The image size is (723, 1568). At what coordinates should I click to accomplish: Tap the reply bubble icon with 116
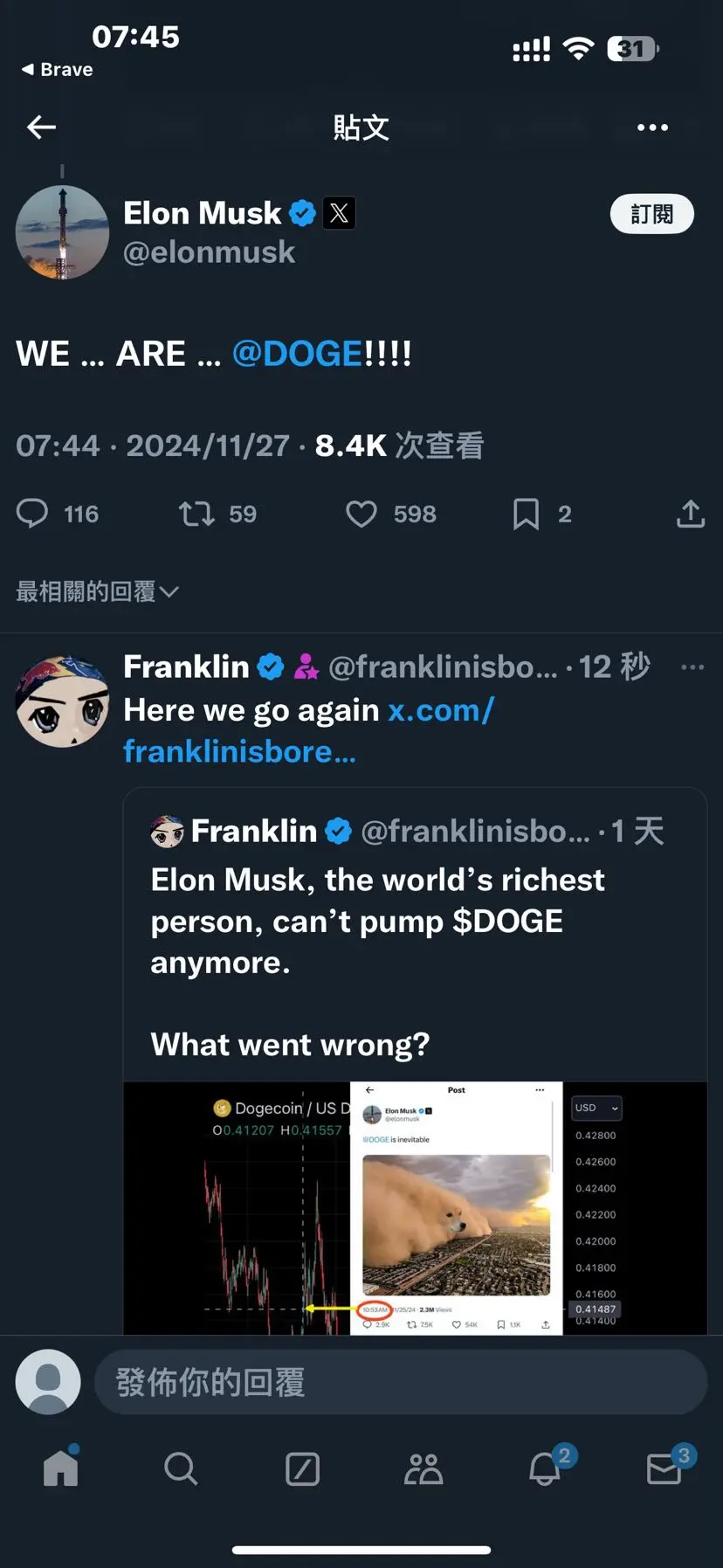[32, 514]
